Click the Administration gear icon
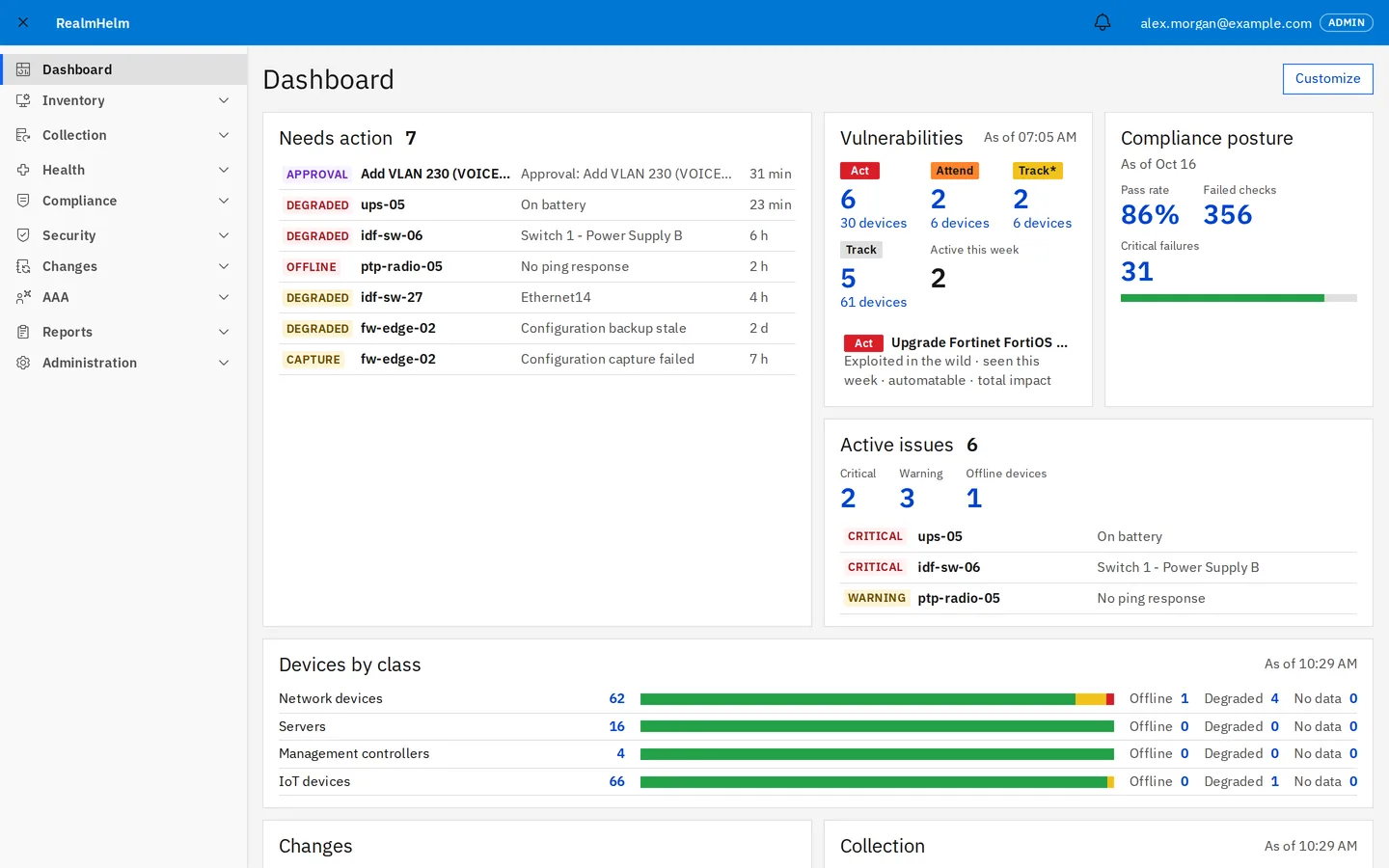Image resolution: width=1389 pixels, height=868 pixels. 23,363
